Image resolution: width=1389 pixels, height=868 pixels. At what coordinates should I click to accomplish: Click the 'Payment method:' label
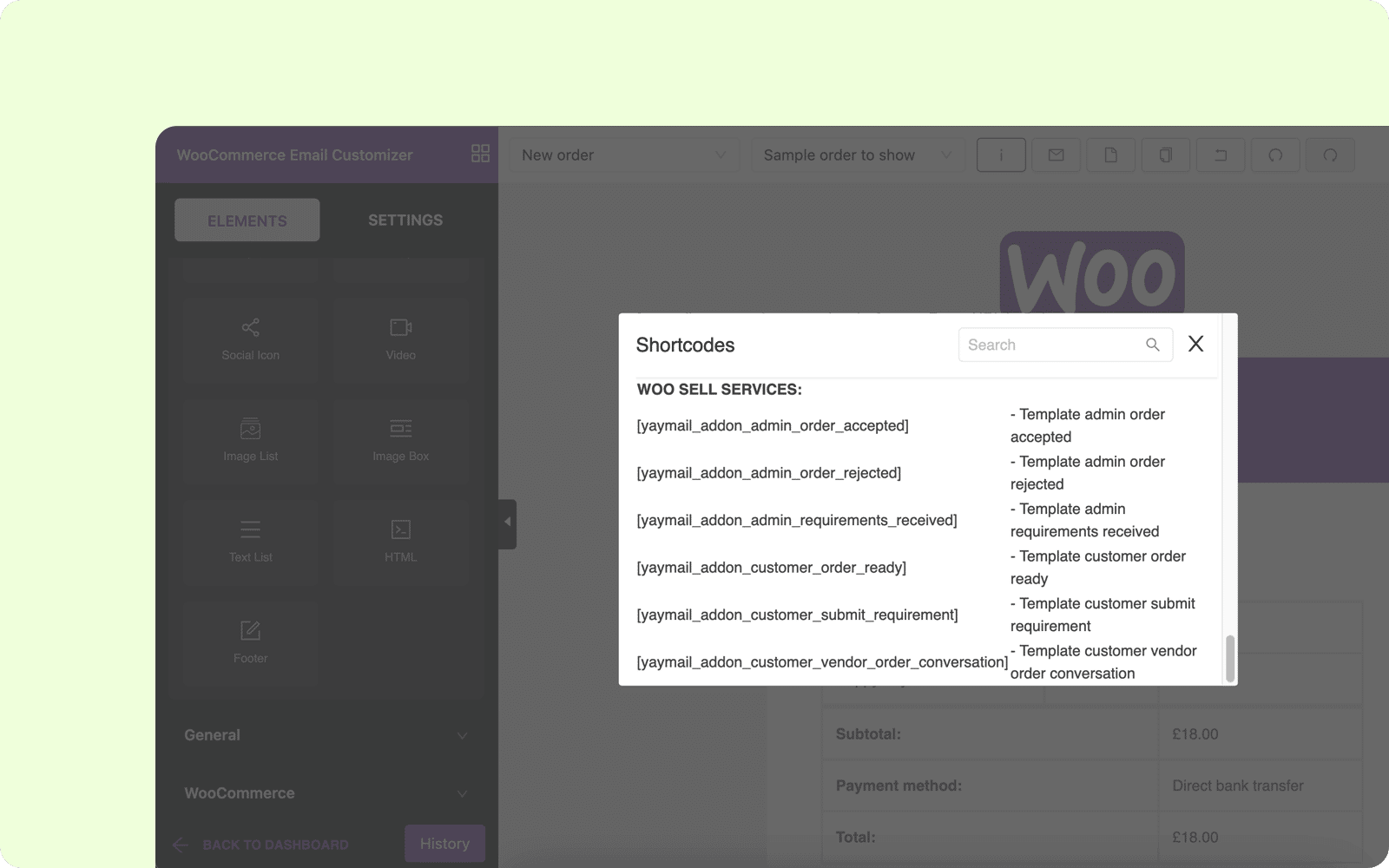pos(899,786)
